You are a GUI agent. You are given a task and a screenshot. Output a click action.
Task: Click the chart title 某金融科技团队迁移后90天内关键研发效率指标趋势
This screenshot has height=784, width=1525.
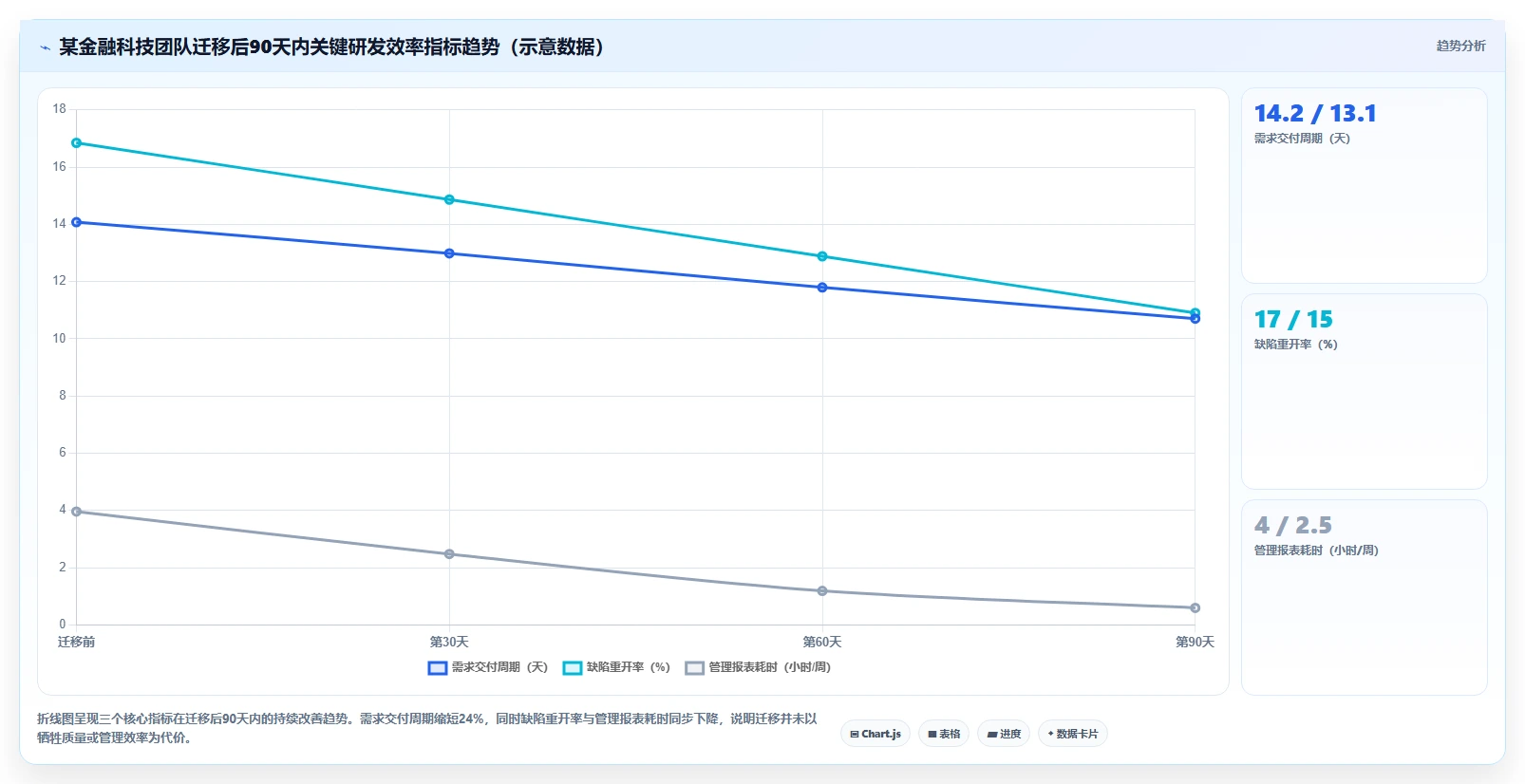click(332, 47)
